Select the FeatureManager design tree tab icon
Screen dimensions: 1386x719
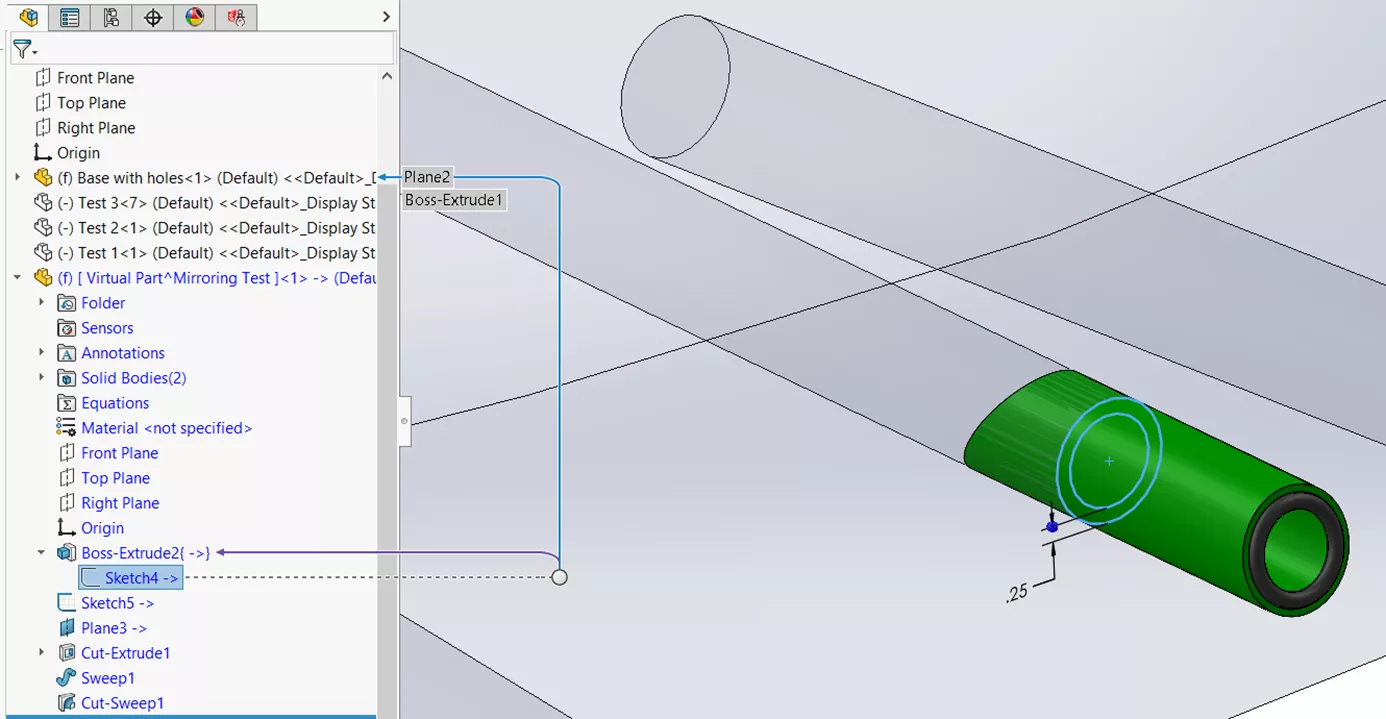tap(27, 17)
